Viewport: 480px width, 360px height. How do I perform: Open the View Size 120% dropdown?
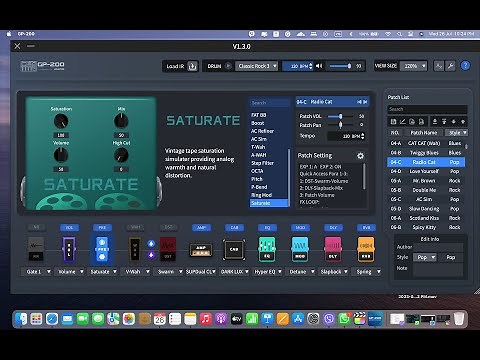tap(413, 66)
